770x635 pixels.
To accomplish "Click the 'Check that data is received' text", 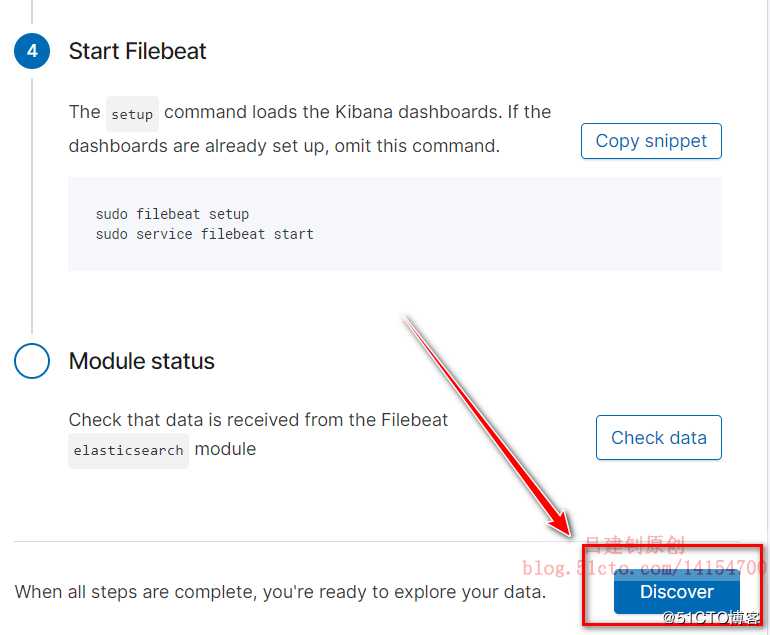I will tap(258, 420).
